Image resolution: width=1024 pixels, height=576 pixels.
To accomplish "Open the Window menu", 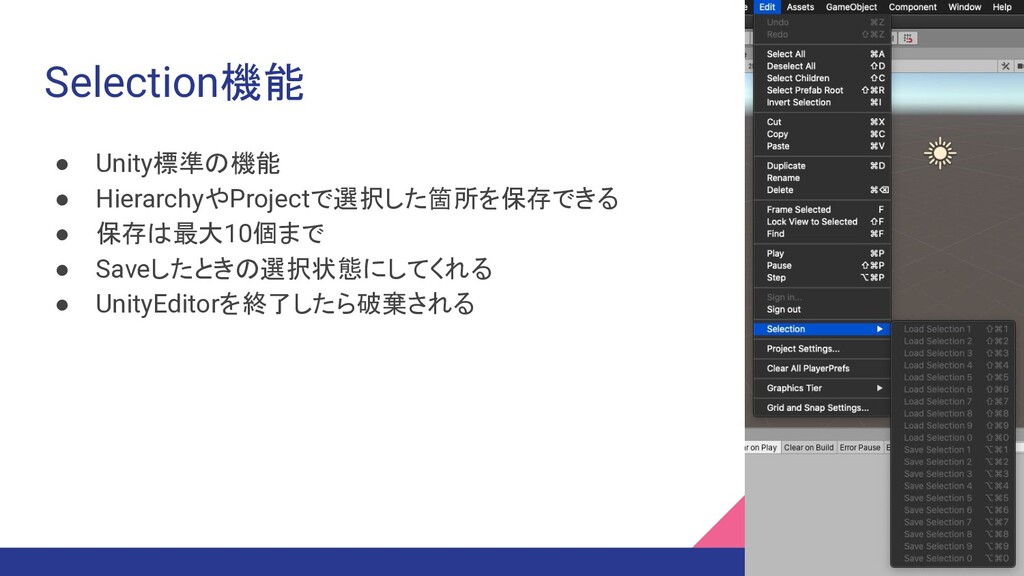I will 965,7.
